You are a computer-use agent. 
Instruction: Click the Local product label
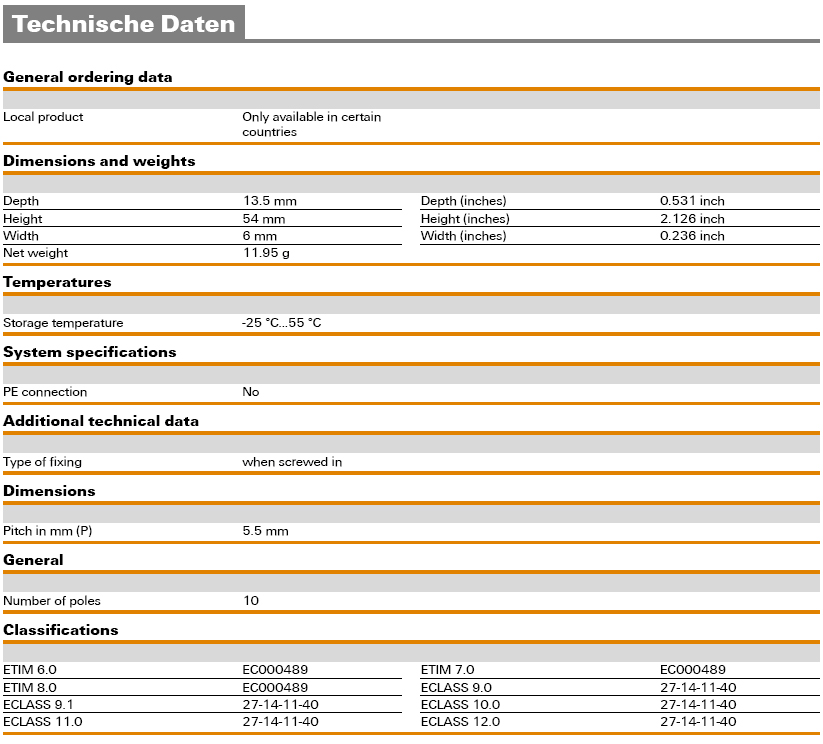[x=43, y=117]
